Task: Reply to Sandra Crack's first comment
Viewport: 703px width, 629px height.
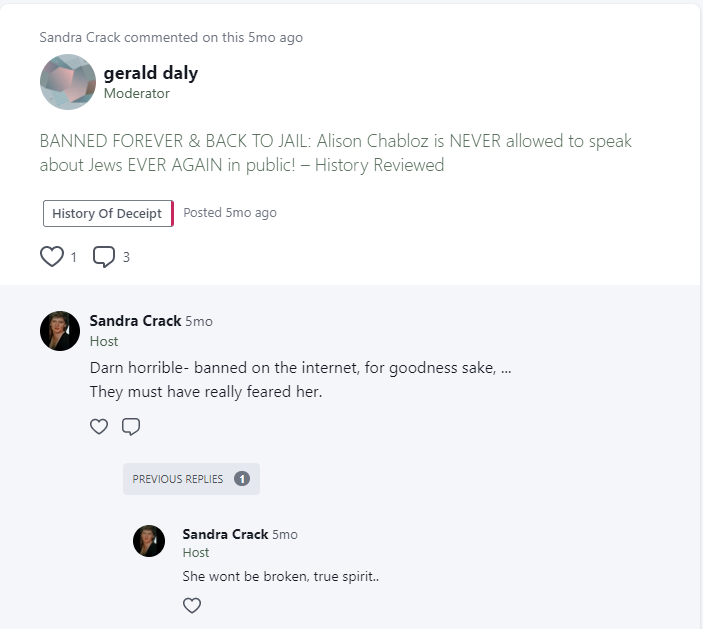Action: tap(131, 426)
